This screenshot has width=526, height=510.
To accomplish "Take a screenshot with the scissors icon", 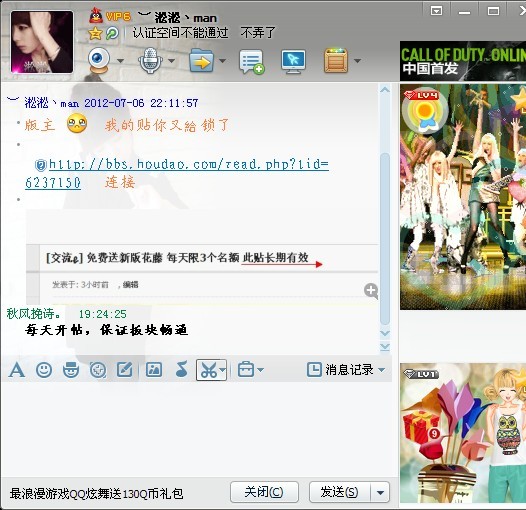I will coord(209,370).
